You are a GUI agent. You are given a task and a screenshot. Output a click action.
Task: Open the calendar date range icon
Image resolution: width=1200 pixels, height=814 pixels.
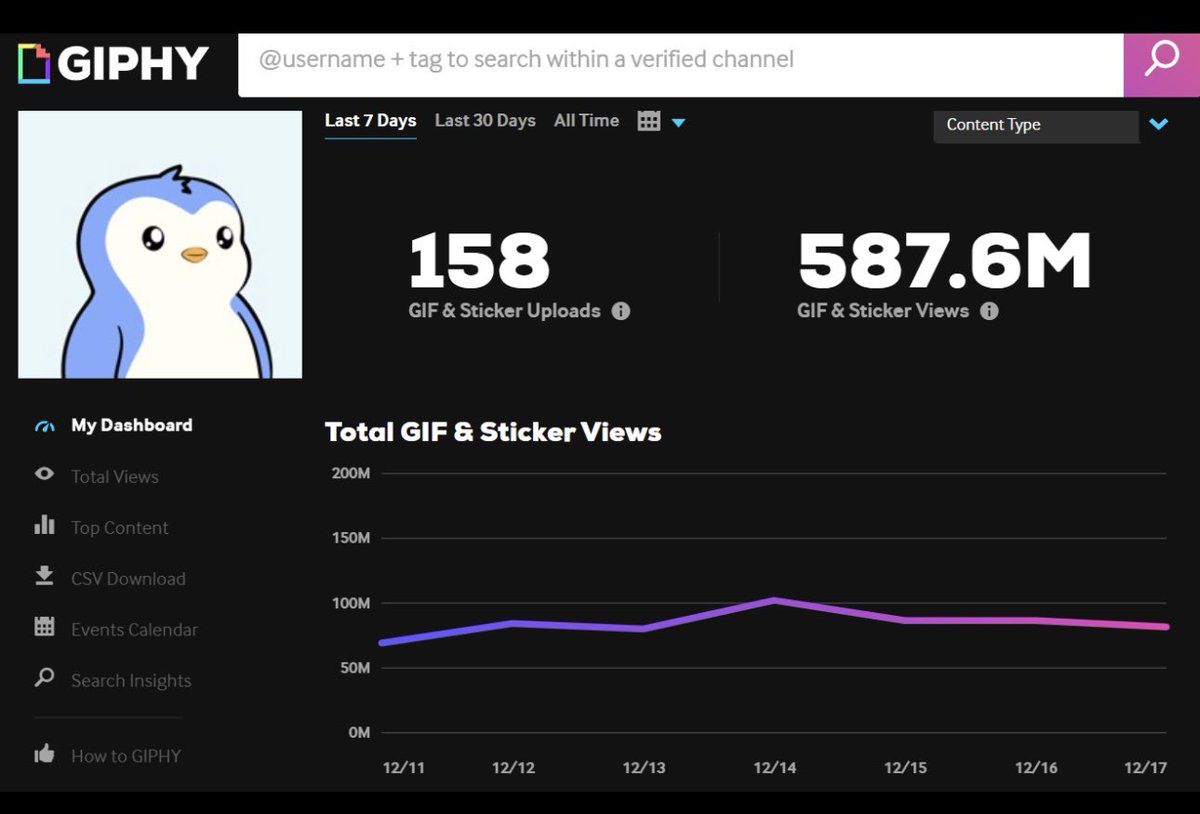click(649, 122)
